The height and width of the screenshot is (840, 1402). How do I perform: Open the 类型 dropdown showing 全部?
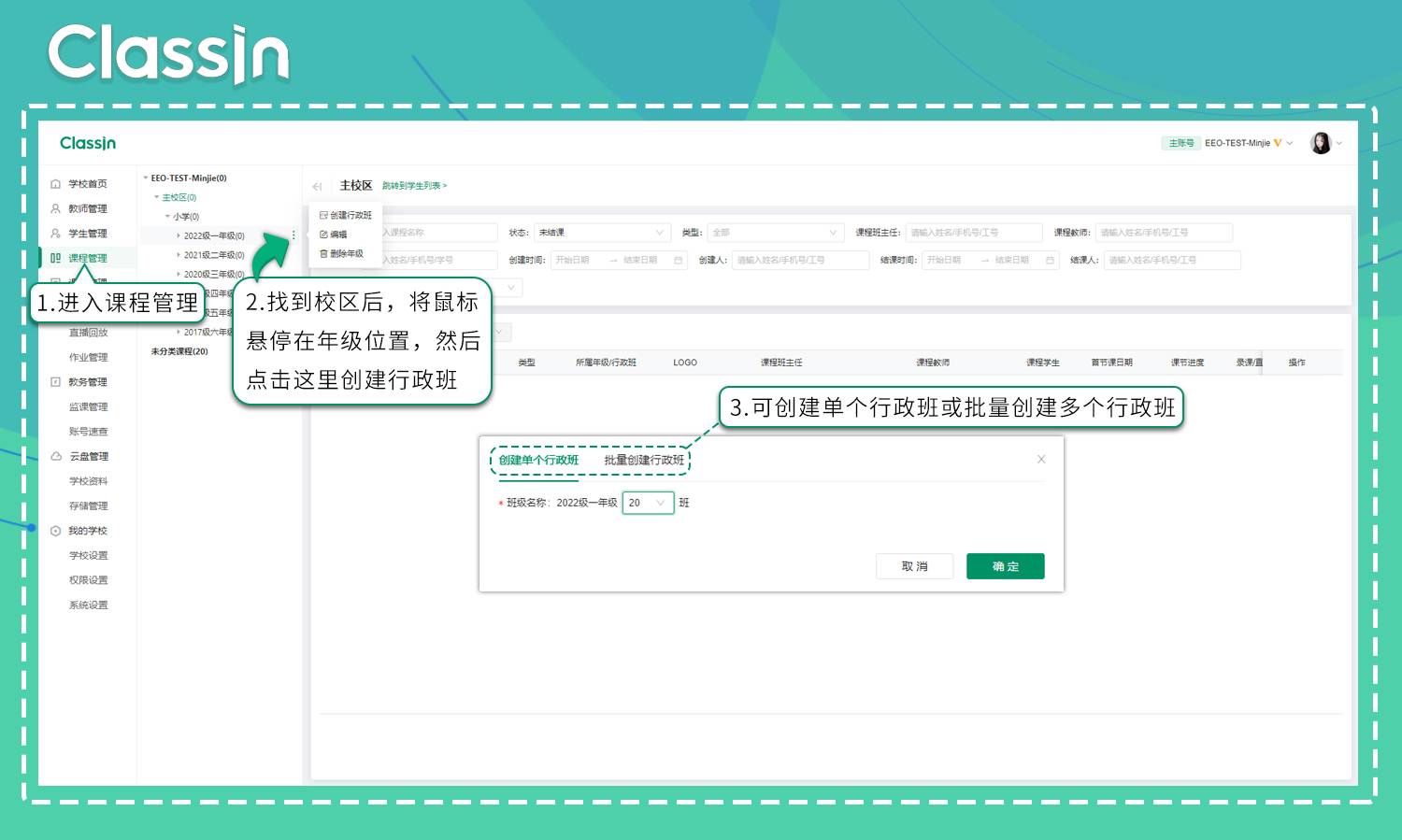pos(775,233)
